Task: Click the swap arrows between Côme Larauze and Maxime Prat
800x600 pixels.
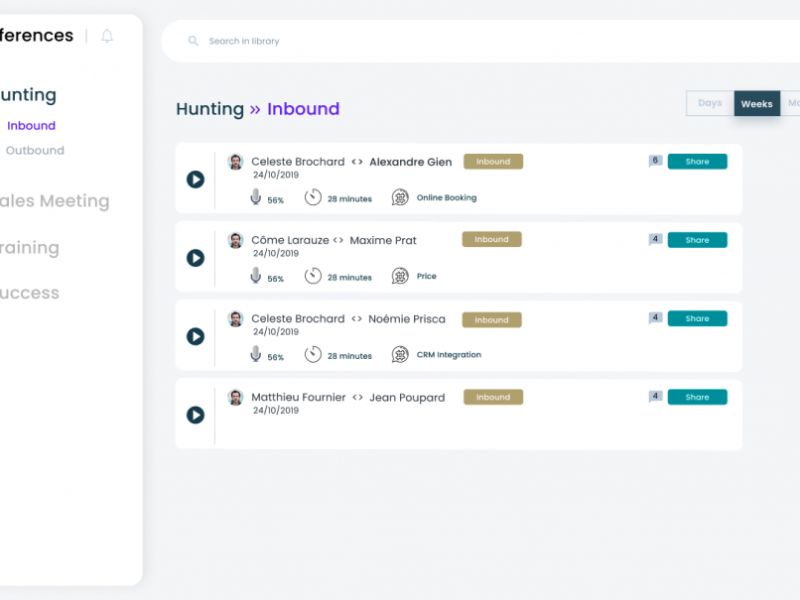Action: [x=338, y=240]
